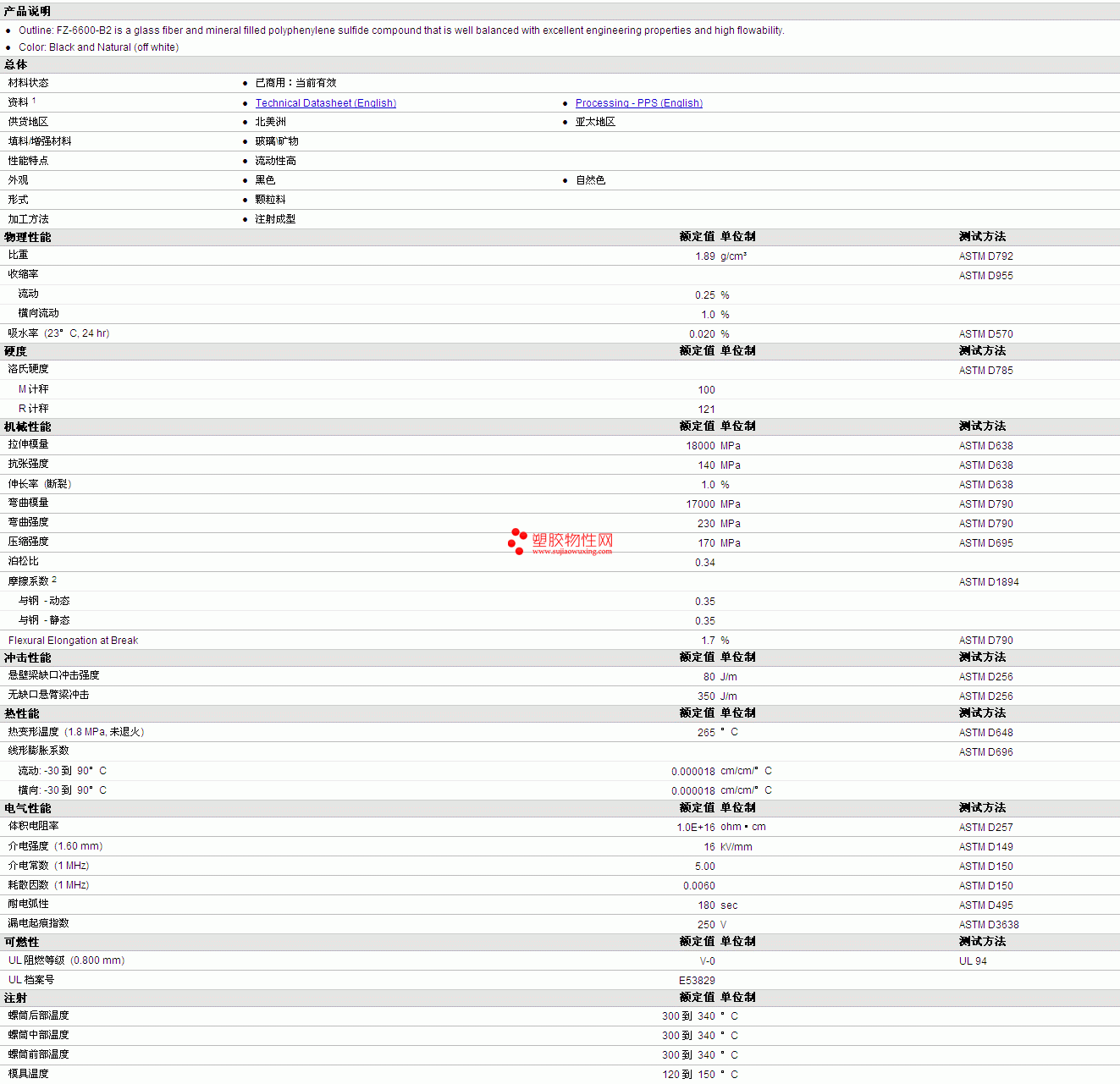
Task: Click the 1.89 specific gravity value
Action: click(x=705, y=256)
